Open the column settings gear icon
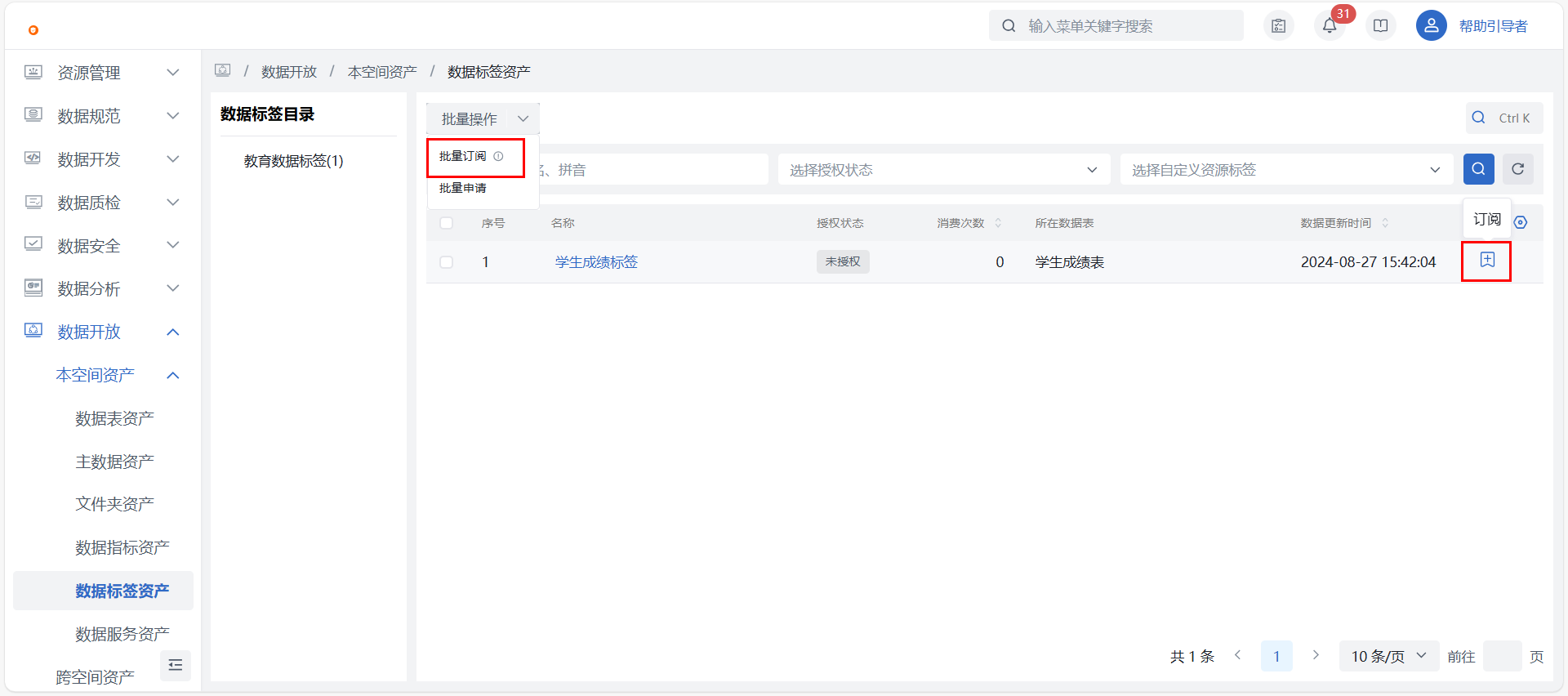The height and width of the screenshot is (696, 1568). click(x=1521, y=222)
